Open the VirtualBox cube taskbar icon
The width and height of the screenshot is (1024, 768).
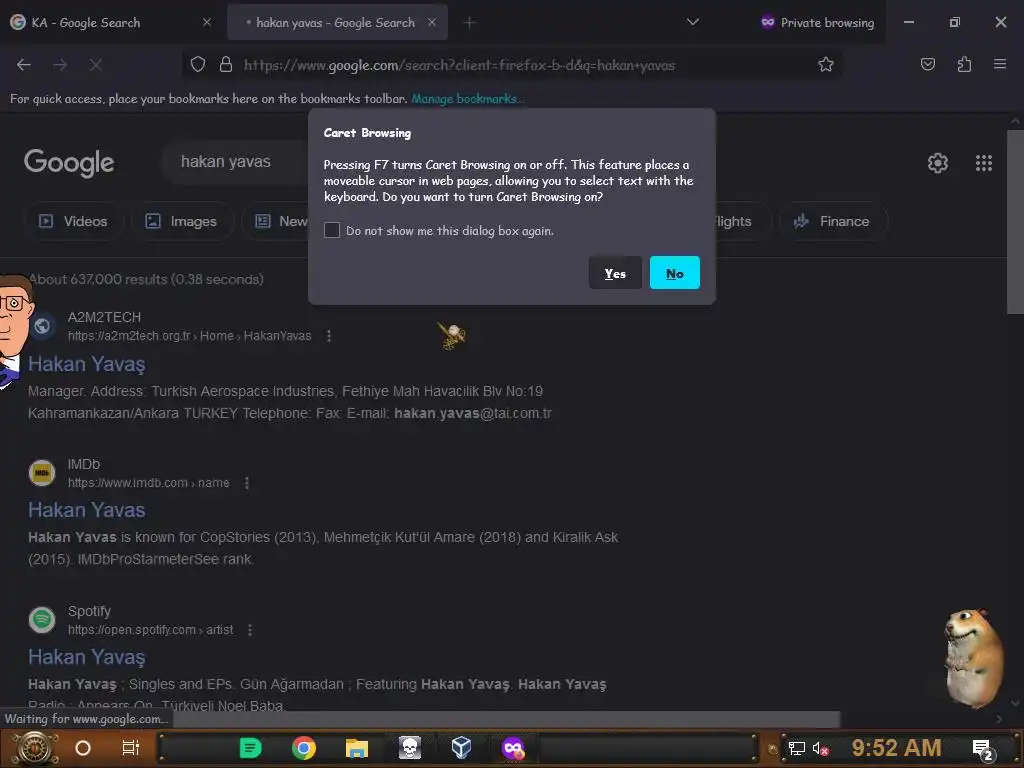click(x=461, y=748)
